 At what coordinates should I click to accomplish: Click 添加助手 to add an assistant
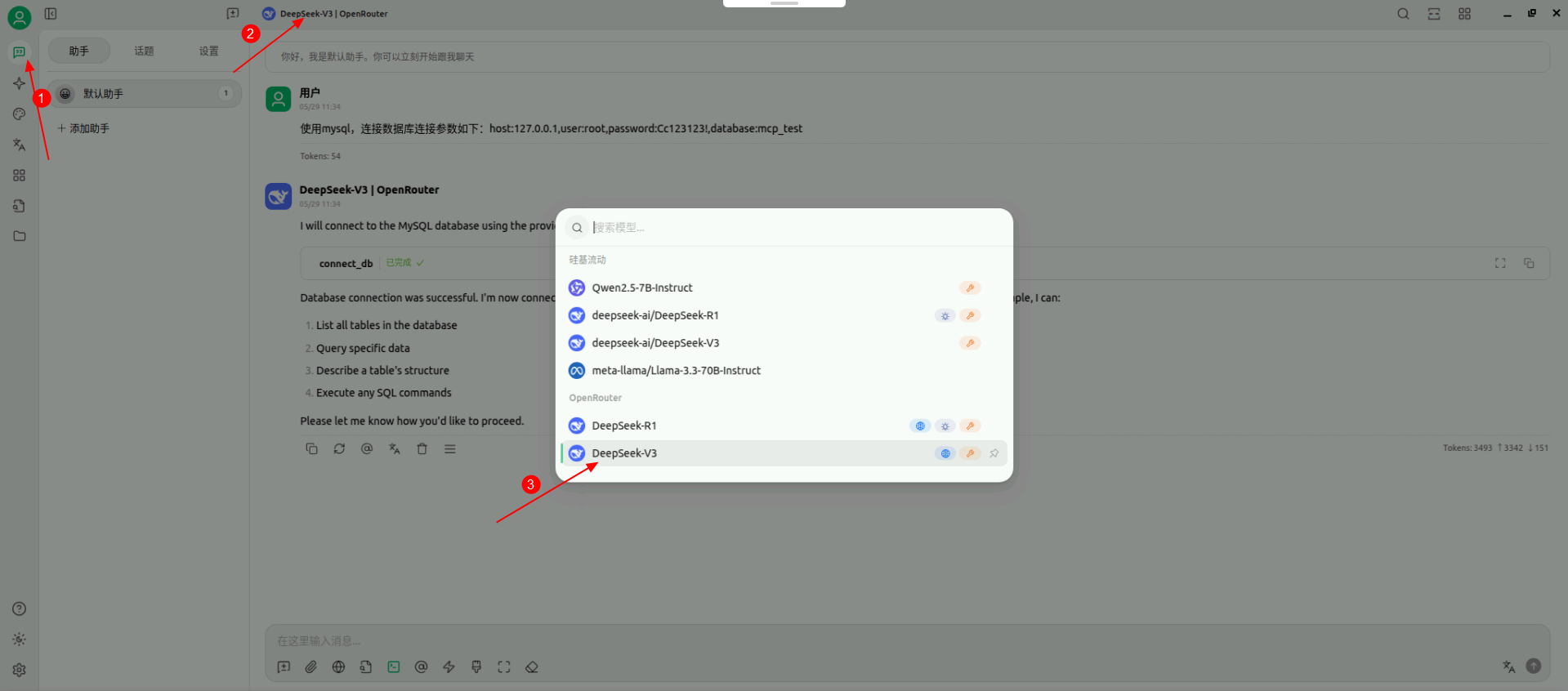[x=83, y=128]
